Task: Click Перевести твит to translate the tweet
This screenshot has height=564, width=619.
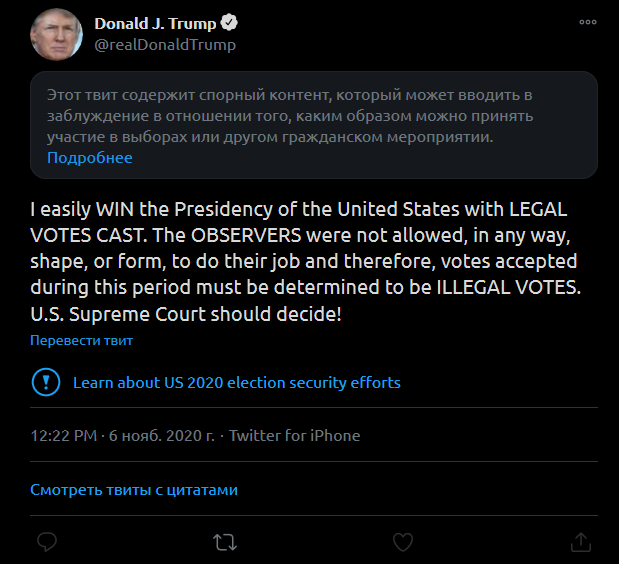Action: point(81,340)
